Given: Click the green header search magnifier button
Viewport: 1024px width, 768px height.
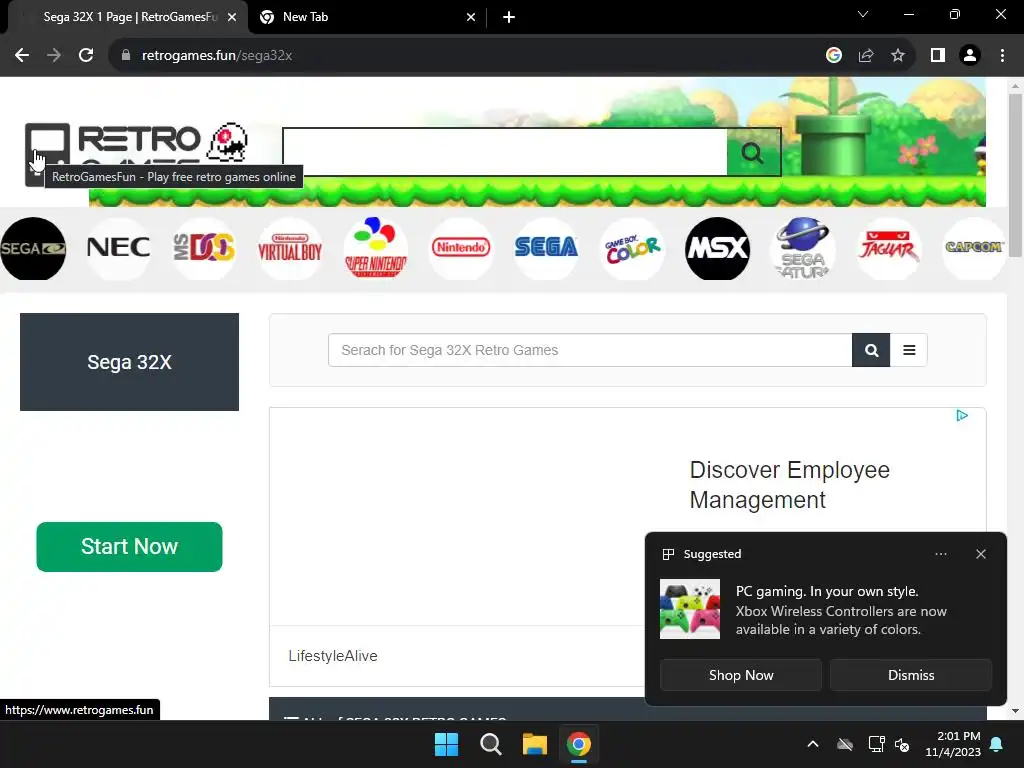Looking at the screenshot, I should (753, 152).
